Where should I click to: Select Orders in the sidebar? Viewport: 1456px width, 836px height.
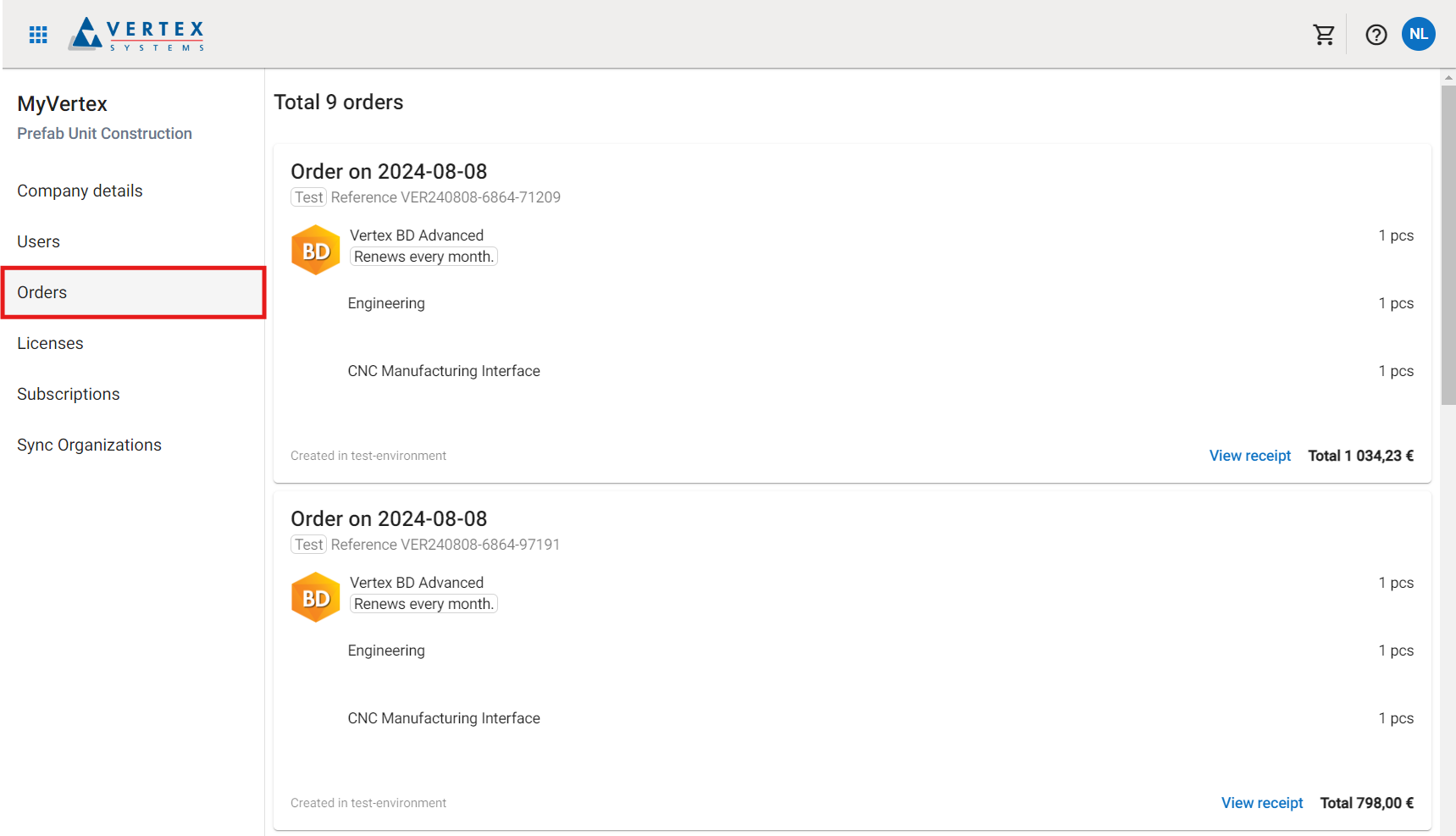coord(133,292)
